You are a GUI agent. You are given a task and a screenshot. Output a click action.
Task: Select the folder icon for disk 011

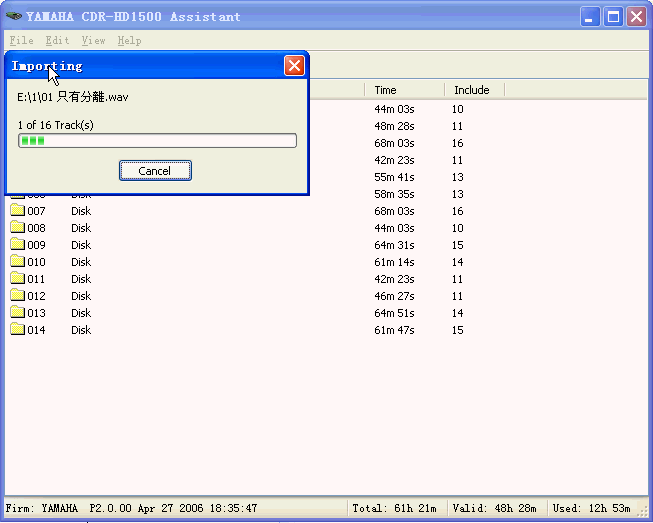[17, 278]
